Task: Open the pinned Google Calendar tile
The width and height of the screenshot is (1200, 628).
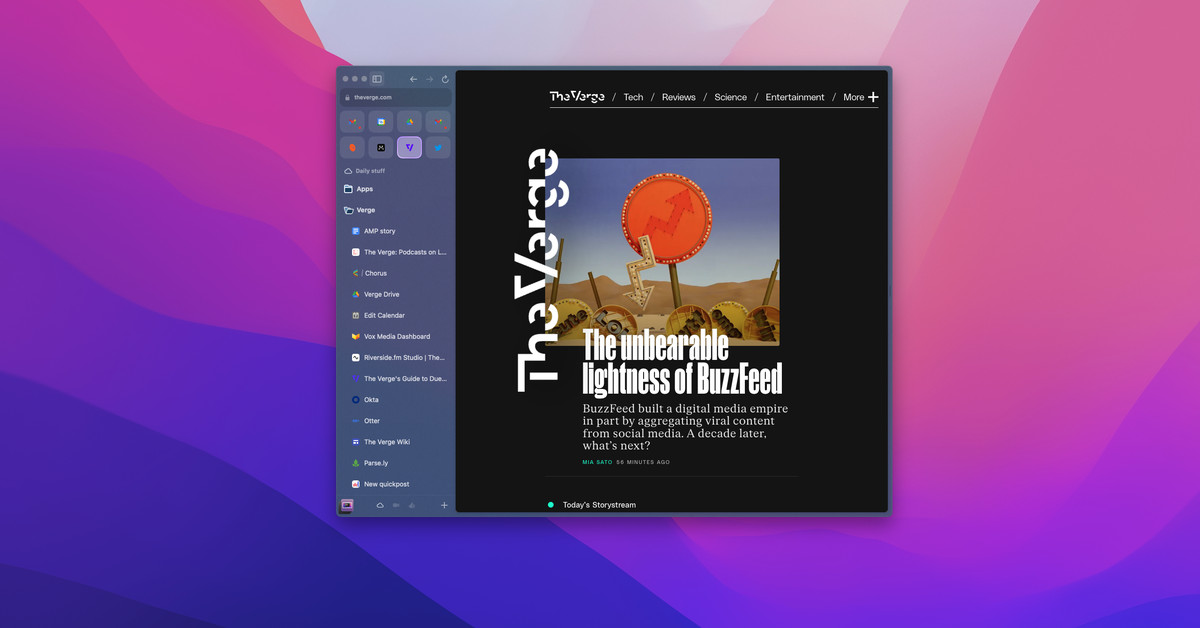Action: click(x=381, y=122)
